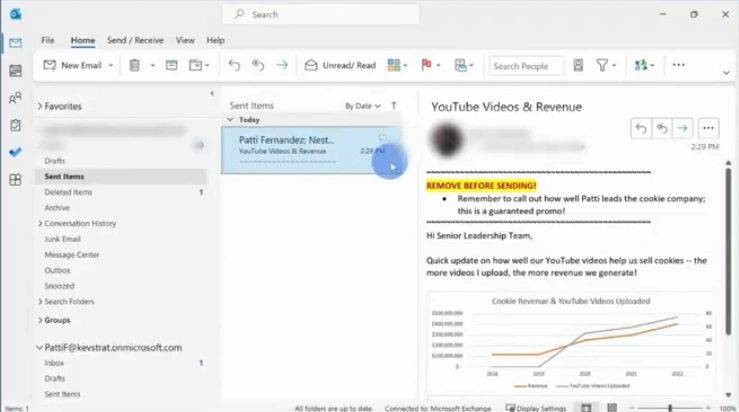
Task: Click the Cookie Revenue chart image
Action: [x=570, y=343]
